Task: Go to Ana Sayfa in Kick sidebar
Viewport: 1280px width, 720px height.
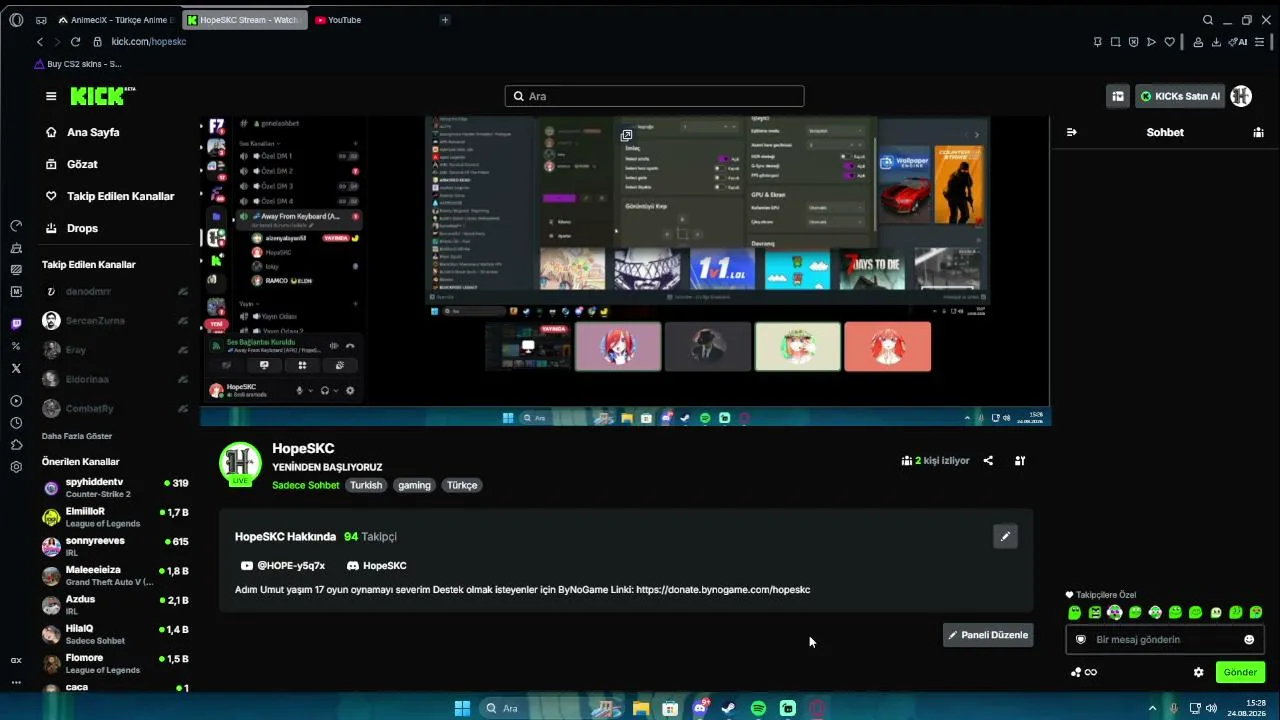Action: pyautogui.click(x=93, y=132)
